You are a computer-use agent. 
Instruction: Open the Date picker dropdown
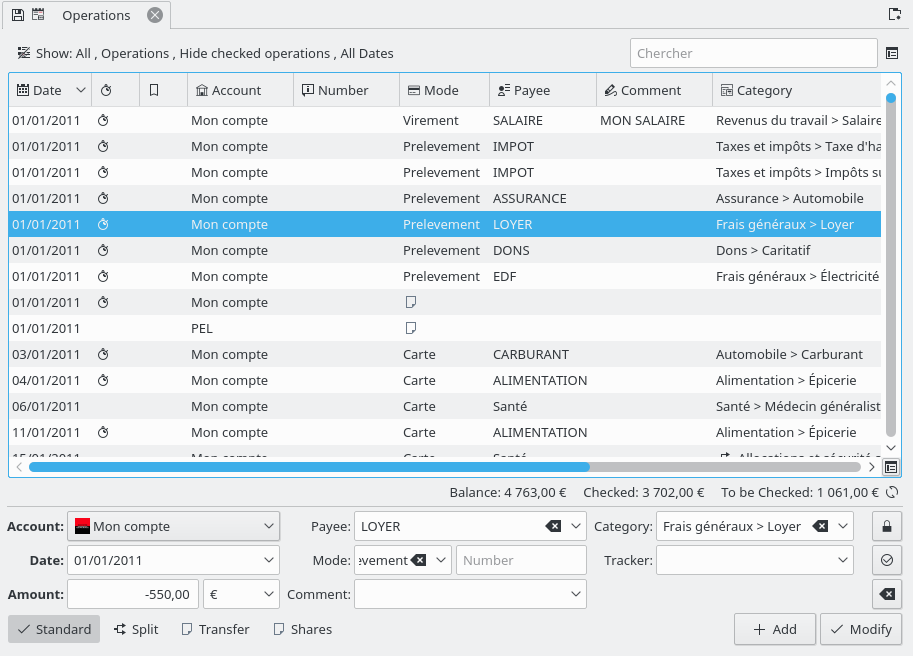pos(268,560)
